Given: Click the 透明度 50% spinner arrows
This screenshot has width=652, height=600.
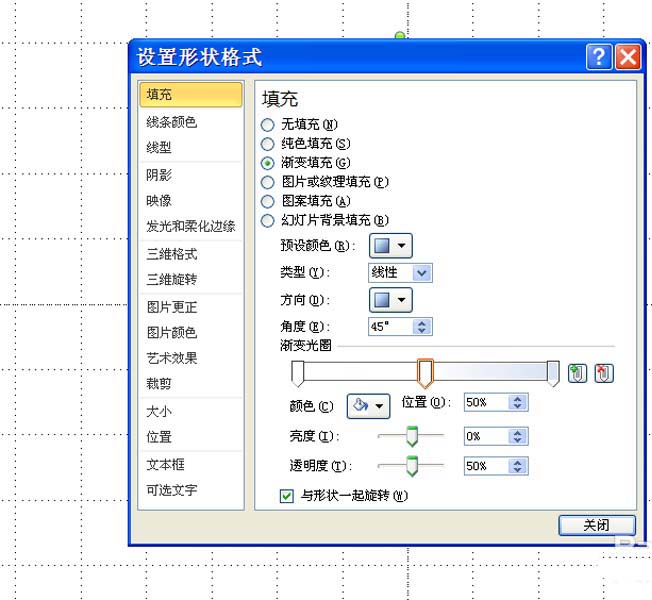Looking at the screenshot, I should (517, 466).
